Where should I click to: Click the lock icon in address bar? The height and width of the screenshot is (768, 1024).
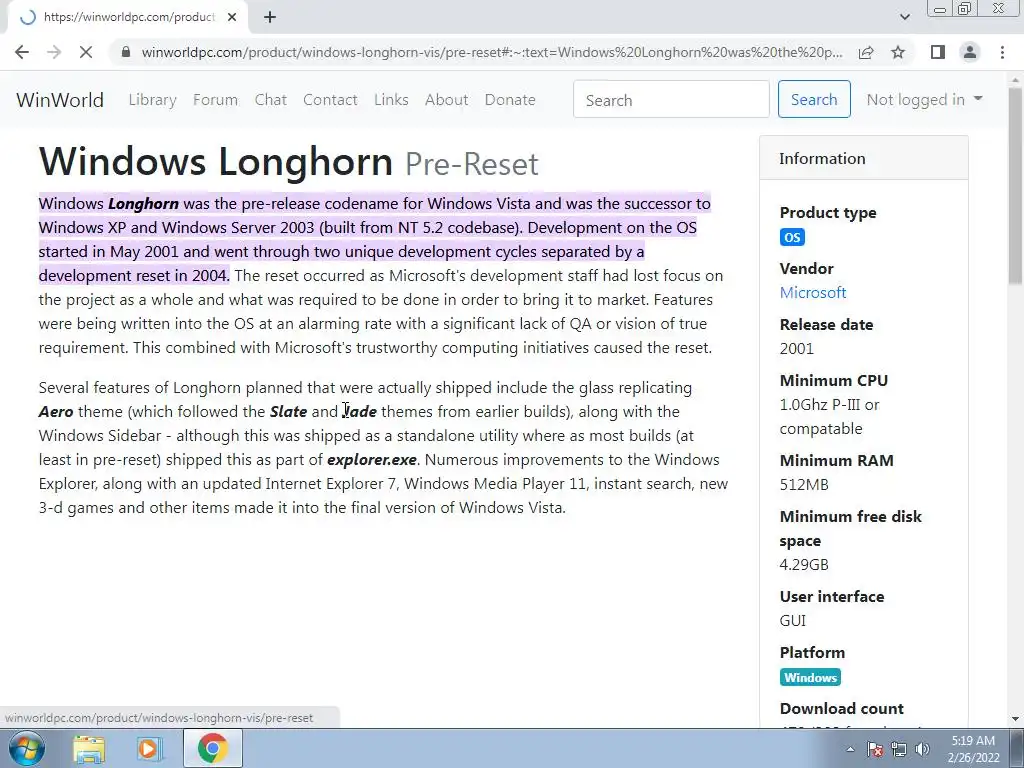pyautogui.click(x=126, y=52)
